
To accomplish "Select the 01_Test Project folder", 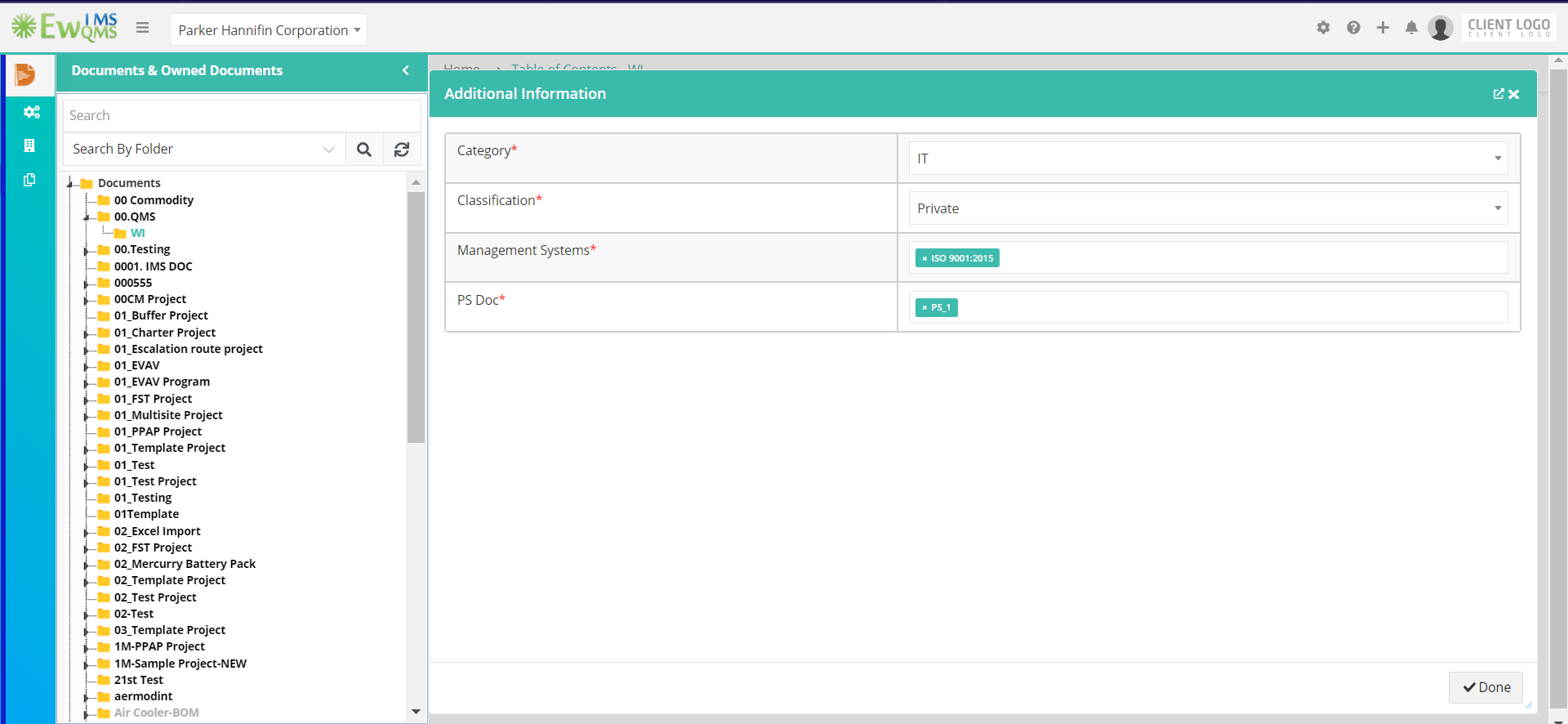I will click(155, 481).
